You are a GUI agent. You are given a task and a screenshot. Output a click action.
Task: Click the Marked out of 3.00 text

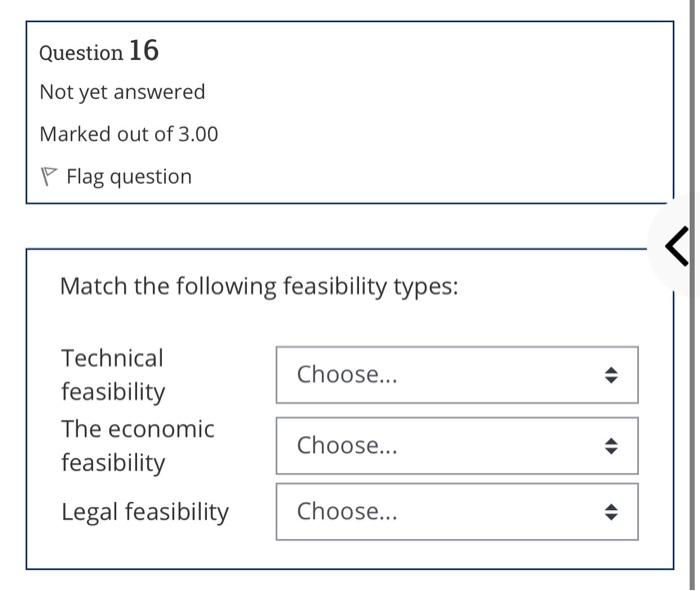point(128,134)
